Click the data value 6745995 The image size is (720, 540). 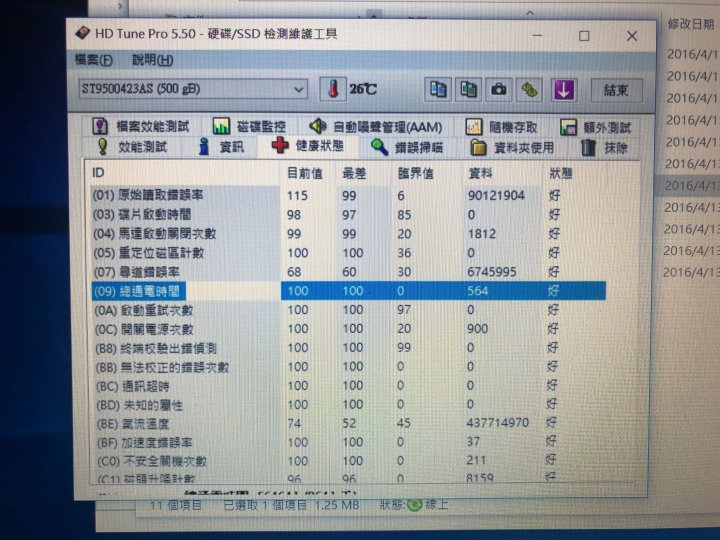[492, 272]
